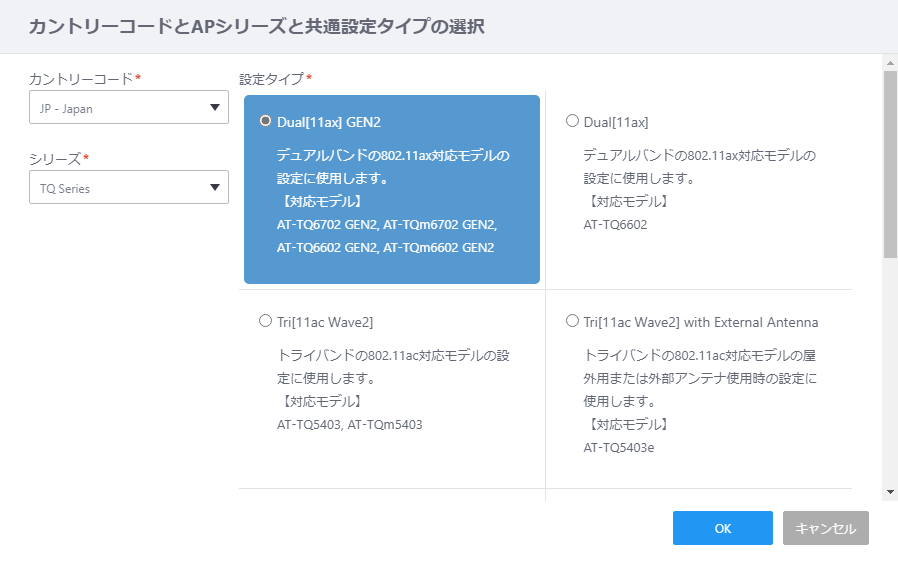Confirm selection with the OK button
The width and height of the screenshot is (898, 569).
tap(723, 528)
